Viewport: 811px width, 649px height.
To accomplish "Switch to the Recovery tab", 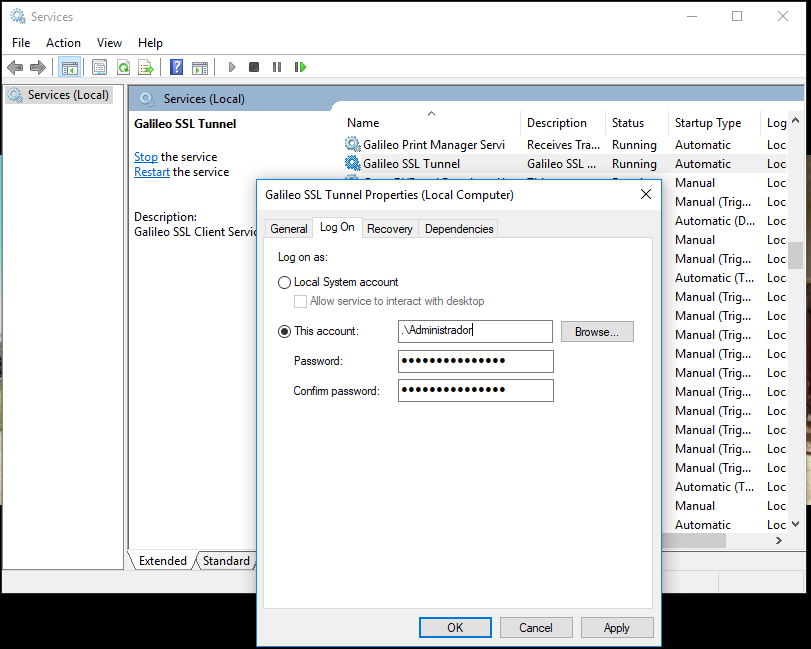I will tap(389, 229).
